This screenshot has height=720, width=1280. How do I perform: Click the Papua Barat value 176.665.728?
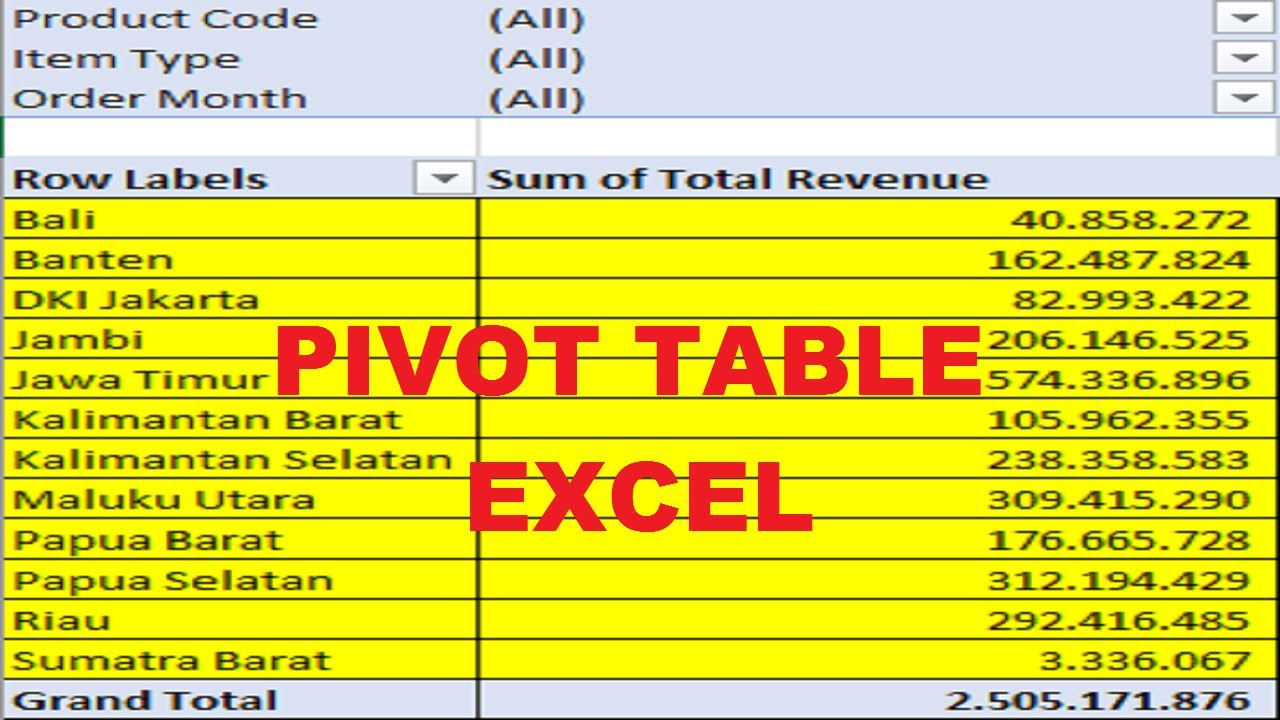[1119, 540]
